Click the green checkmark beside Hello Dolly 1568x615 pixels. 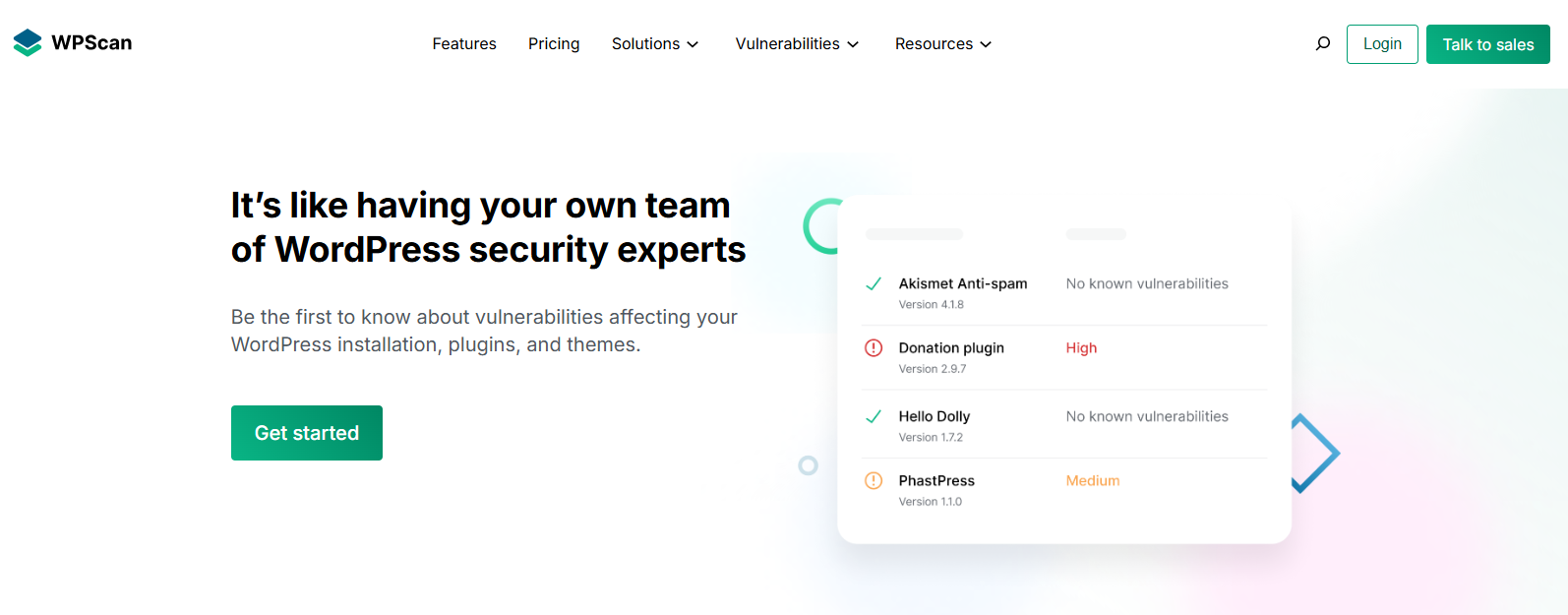(874, 416)
